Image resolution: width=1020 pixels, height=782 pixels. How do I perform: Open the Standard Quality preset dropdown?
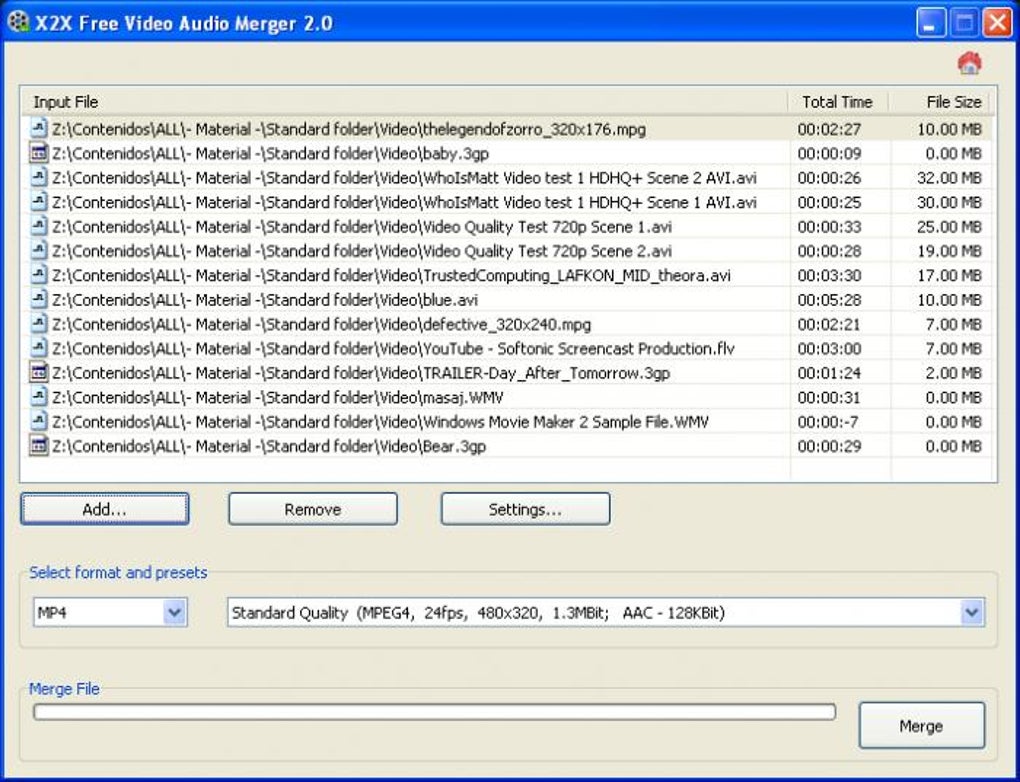coord(972,612)
